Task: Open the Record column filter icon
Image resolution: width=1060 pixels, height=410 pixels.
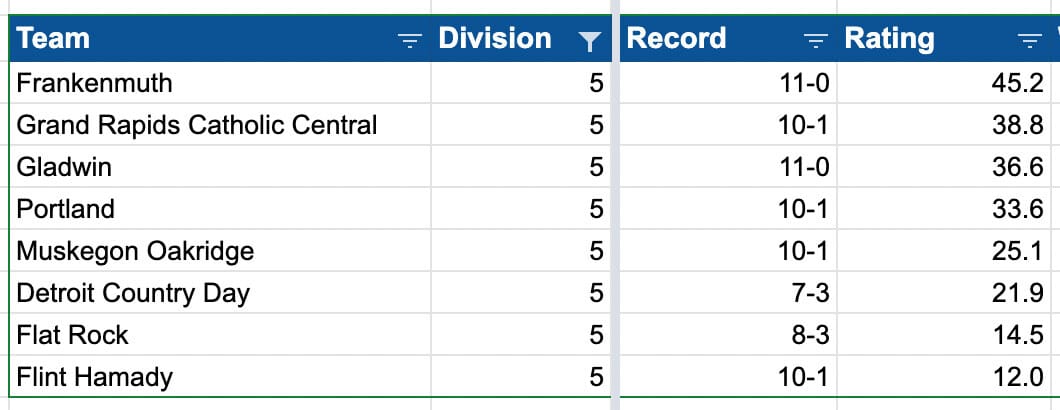Action: (x=816, y=41)
